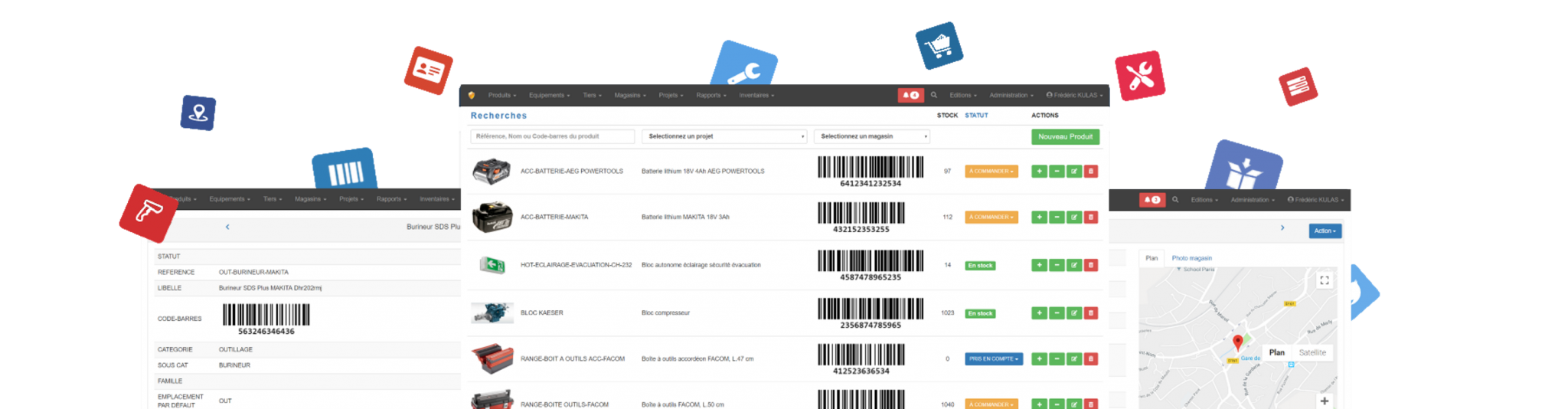This screenshot has height=409, width=1568.
Task: Open the Inventaires menu in the left window
Action: 437,199
